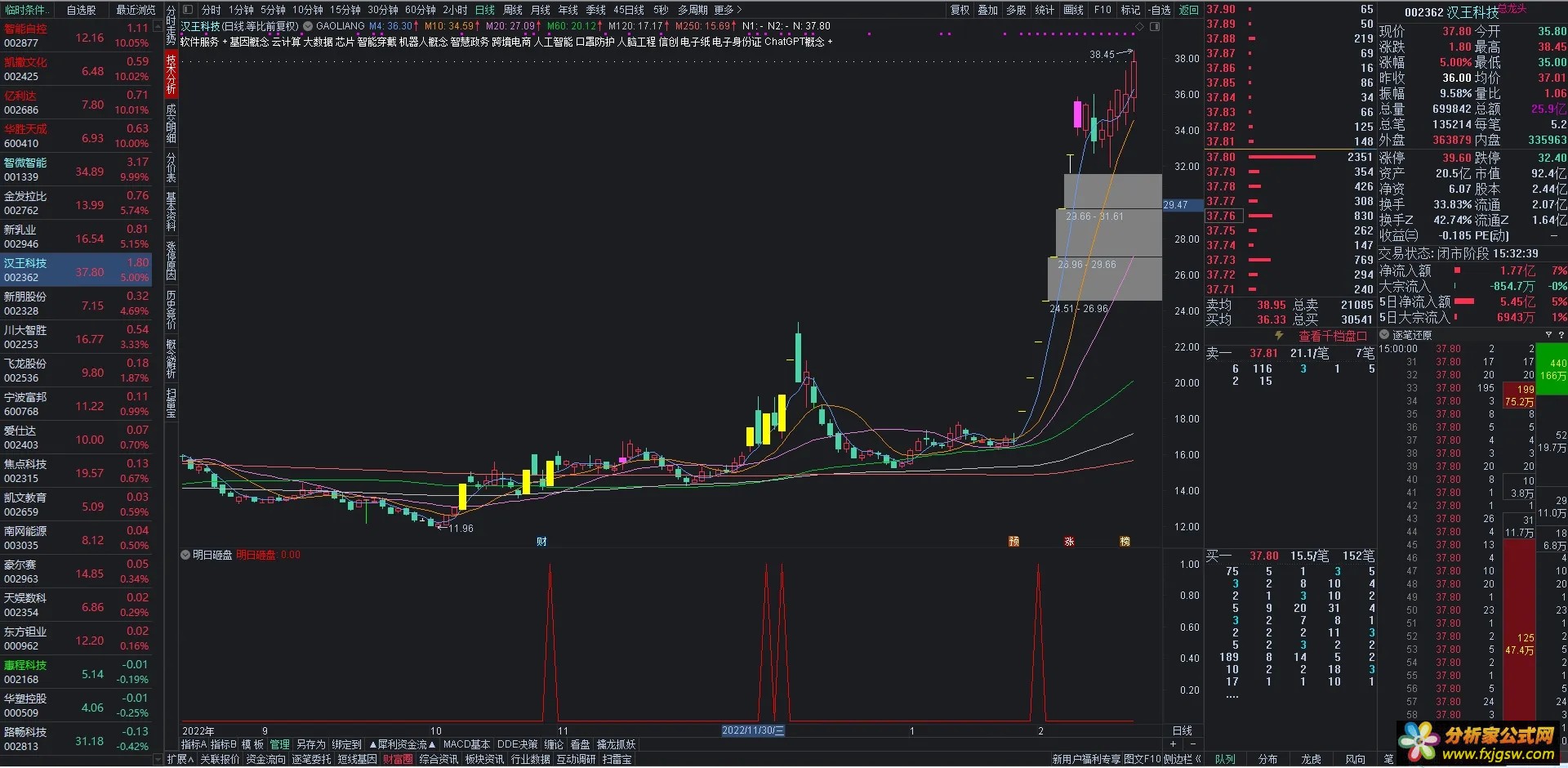Open the 财富圈 bottom tab
This screenshot has height=768, width=1568.
click(x=398, y=759)
